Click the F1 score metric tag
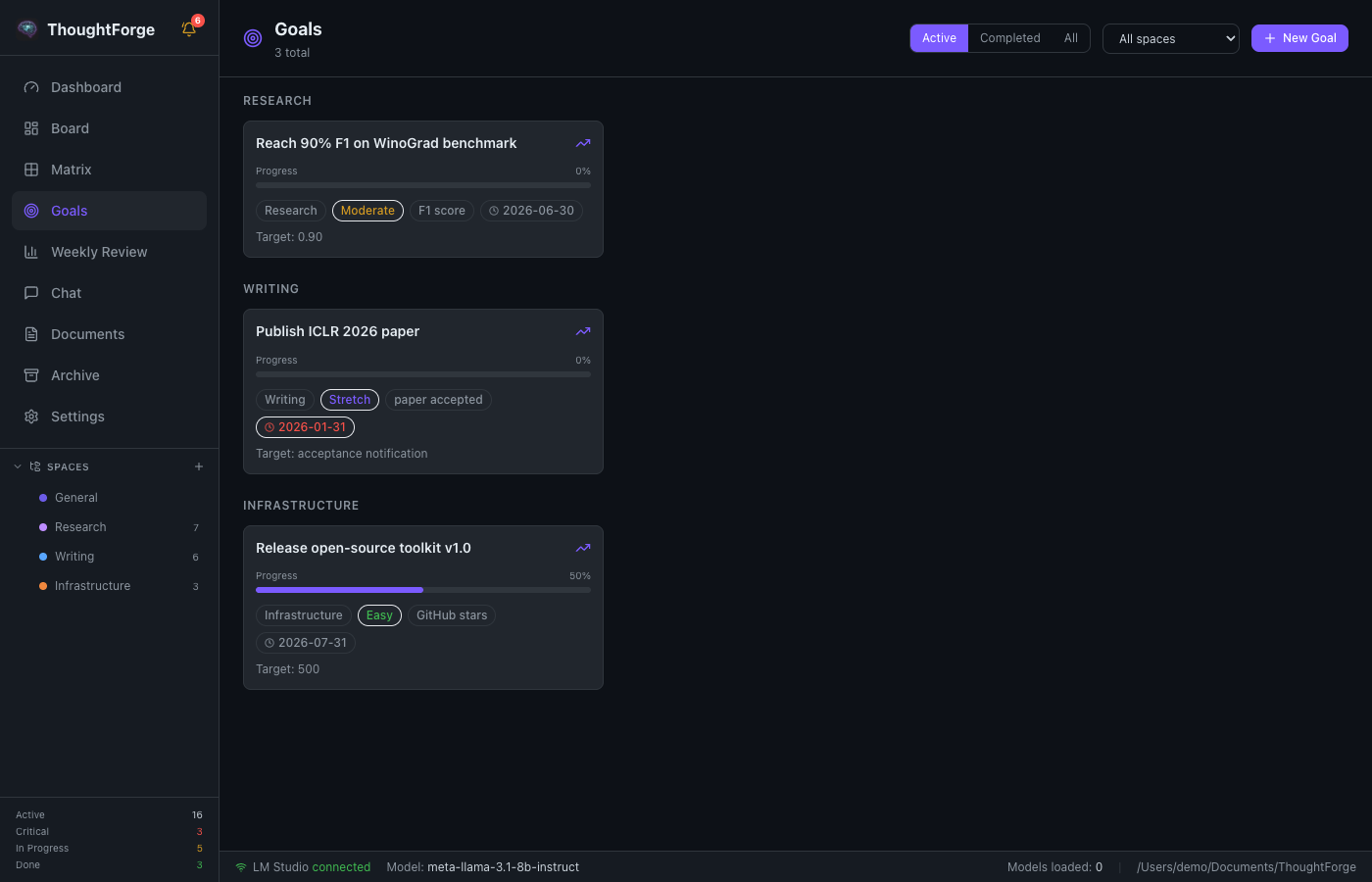The image size is (1372, 882). coord(442,211)
